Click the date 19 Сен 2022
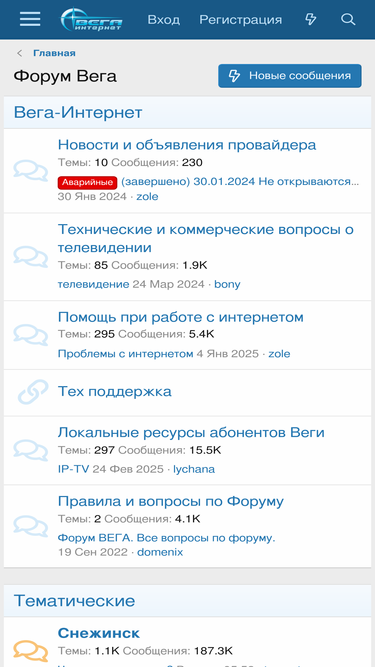 pyautogui.click(x=93, y=553)
